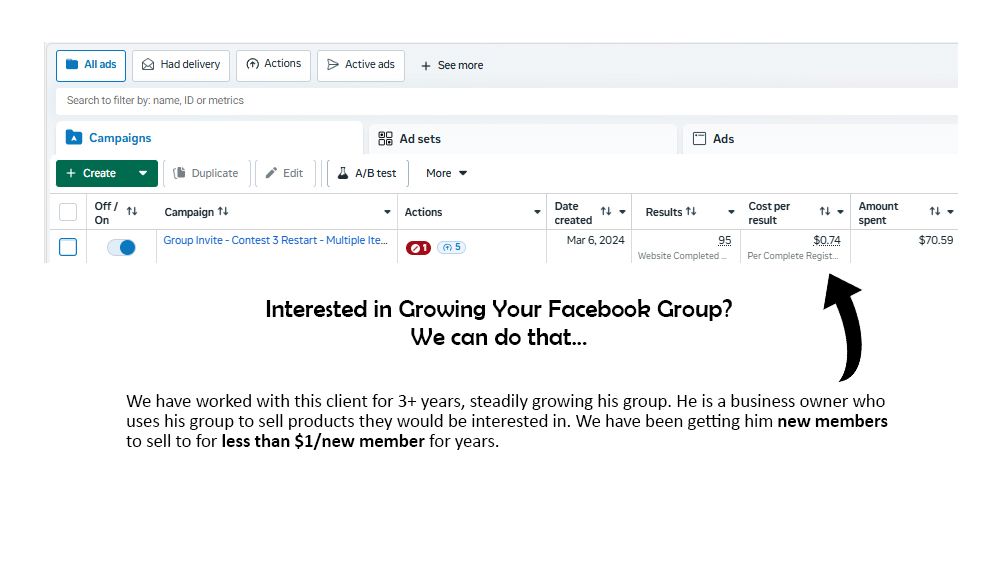
Task: Open the Campaign column dropdown caret
Action: coord(387,212)
